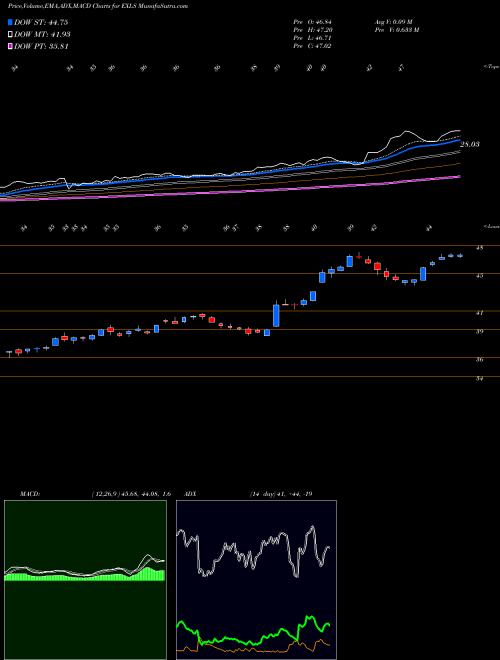The height and width of the screenshot is (660, 500).
Task: Click the 48 price axis label
Action: (479, 248)
